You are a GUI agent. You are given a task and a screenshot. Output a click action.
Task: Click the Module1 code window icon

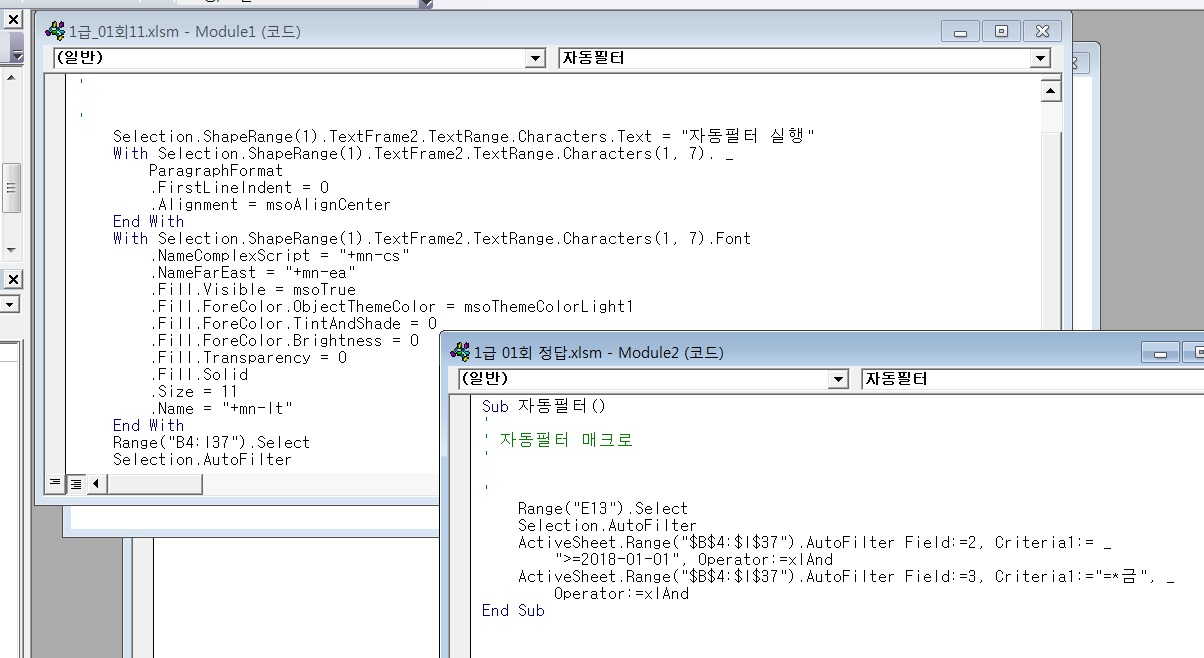tap(54, 32)
